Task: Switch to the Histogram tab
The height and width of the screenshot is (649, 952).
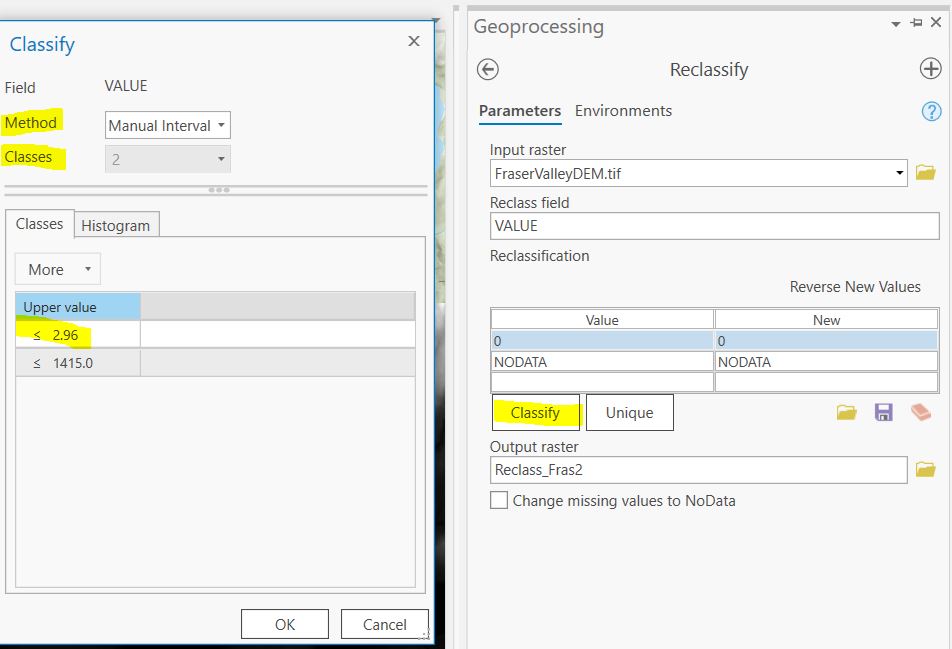Action: pyautogui.click(x=115, y=226)
